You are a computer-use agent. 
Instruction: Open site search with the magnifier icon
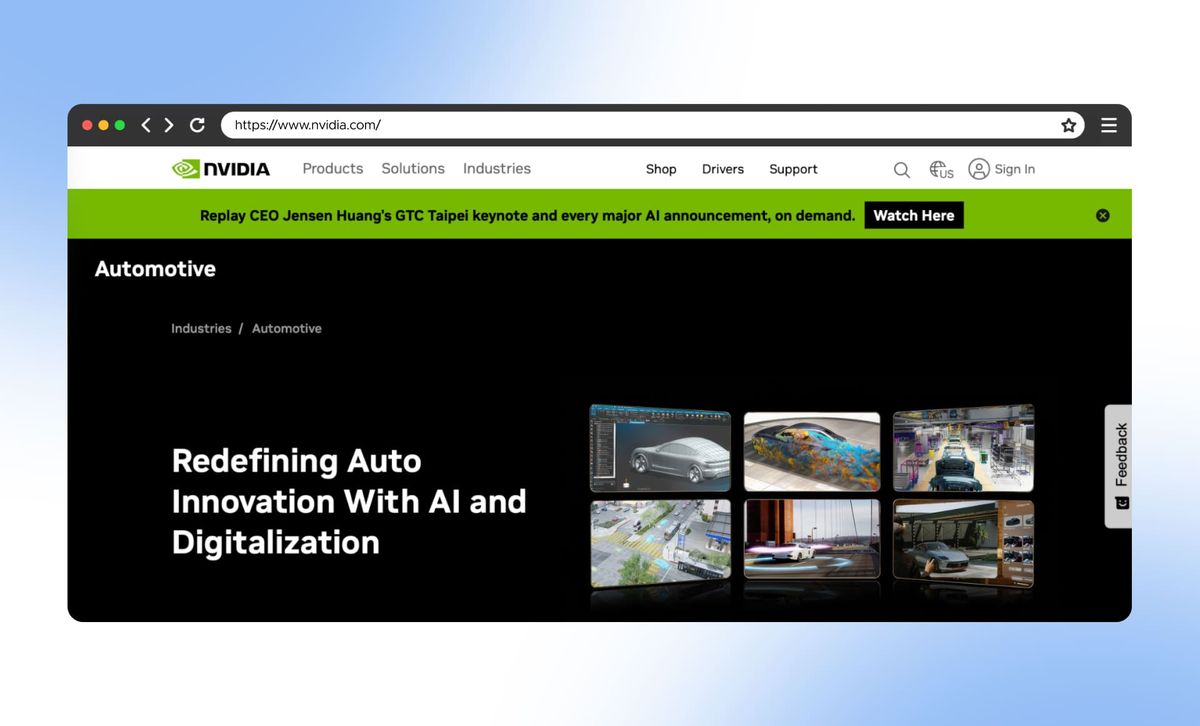pyautogui.click(x=902, y=170)
